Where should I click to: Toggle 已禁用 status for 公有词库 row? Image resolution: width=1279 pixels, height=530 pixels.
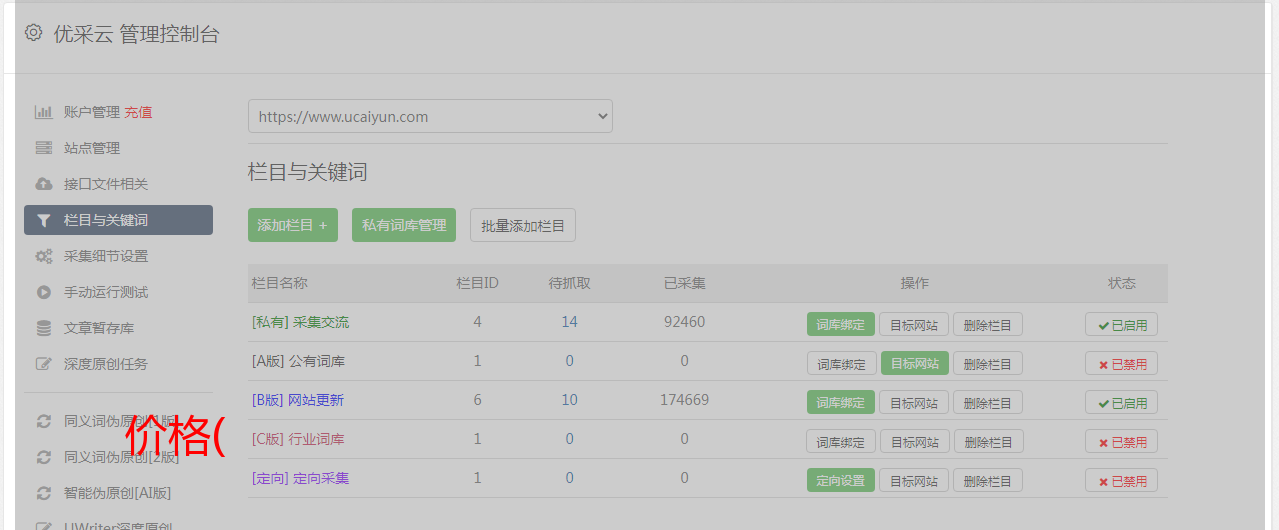coord(1121,363)
